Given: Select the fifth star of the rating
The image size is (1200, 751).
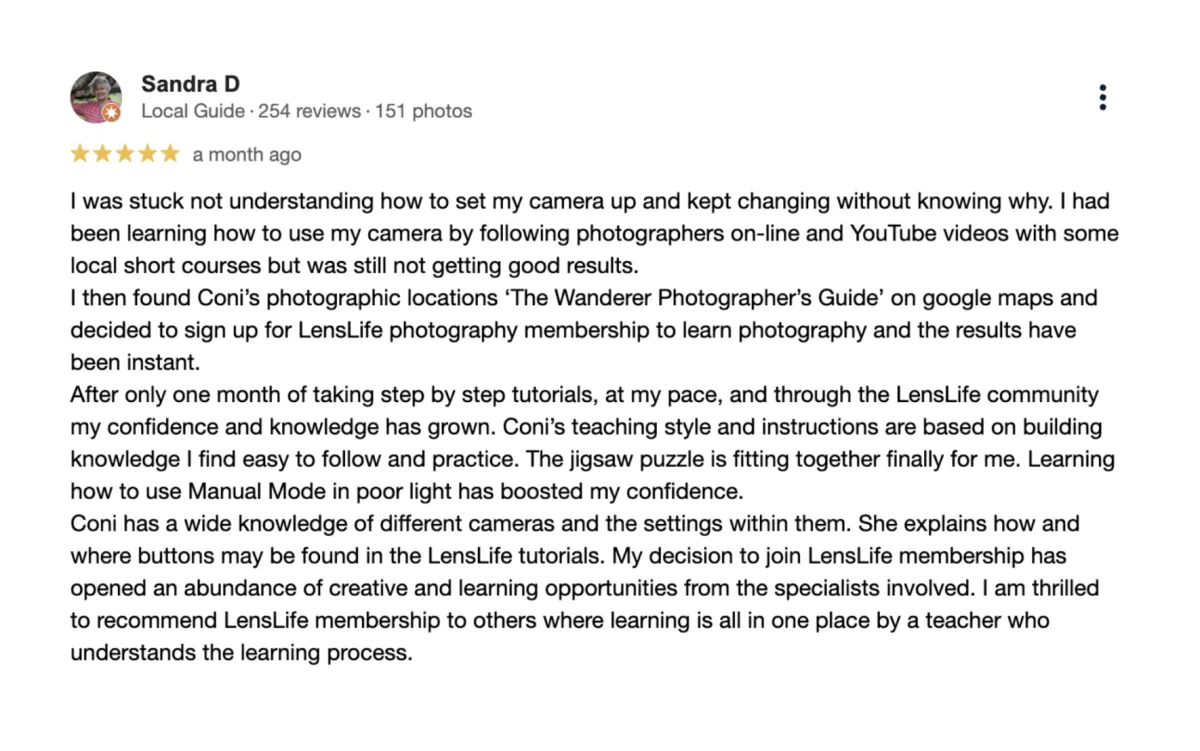Looking at the screenshot, I should (170, 154).
